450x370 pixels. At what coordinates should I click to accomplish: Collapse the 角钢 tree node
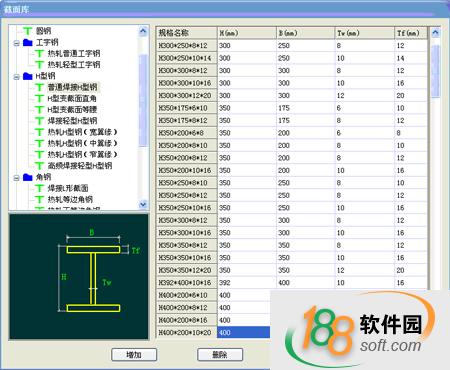point(16,178)
